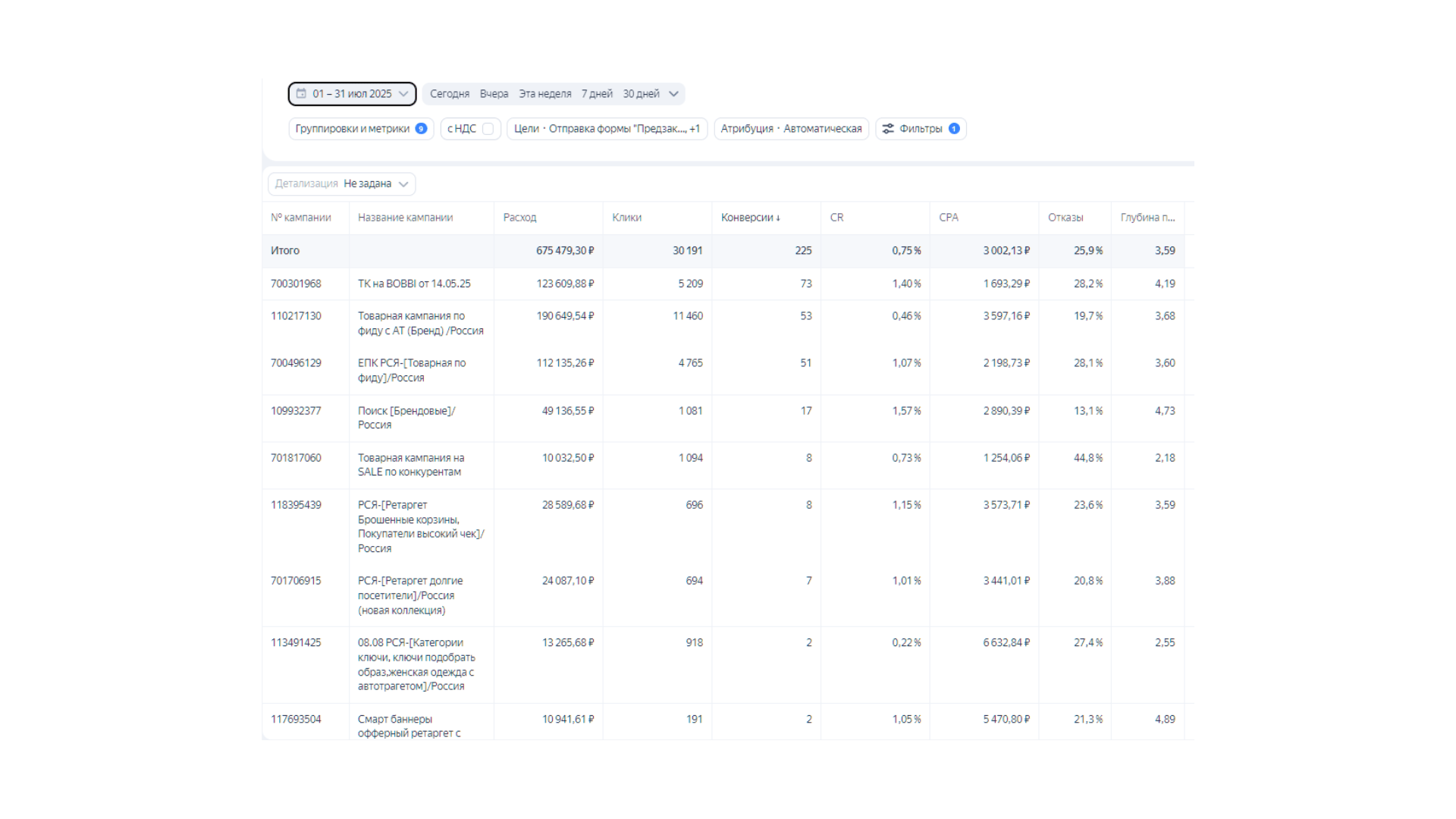Viewport: 1456px width, 819px height.
Task: Select the Сегодня period preset
Action: (449, 94)
